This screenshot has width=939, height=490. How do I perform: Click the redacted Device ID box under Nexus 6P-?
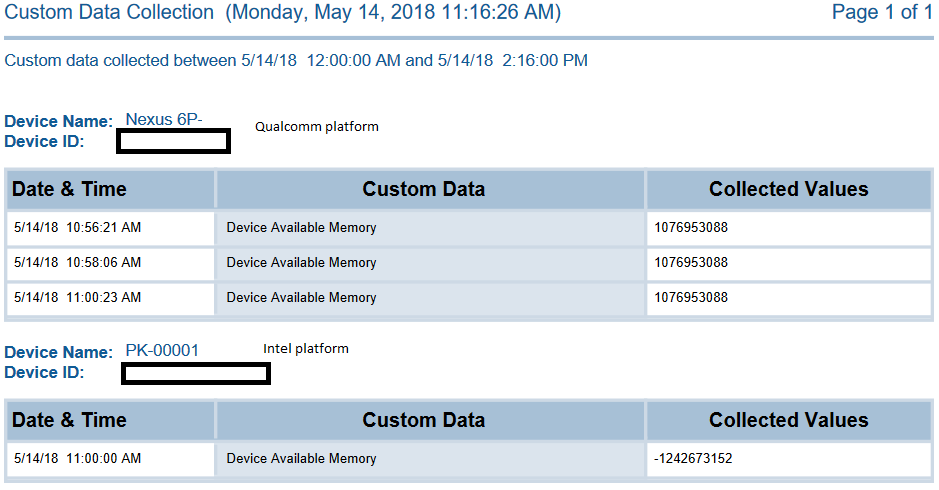click(174, 142)
